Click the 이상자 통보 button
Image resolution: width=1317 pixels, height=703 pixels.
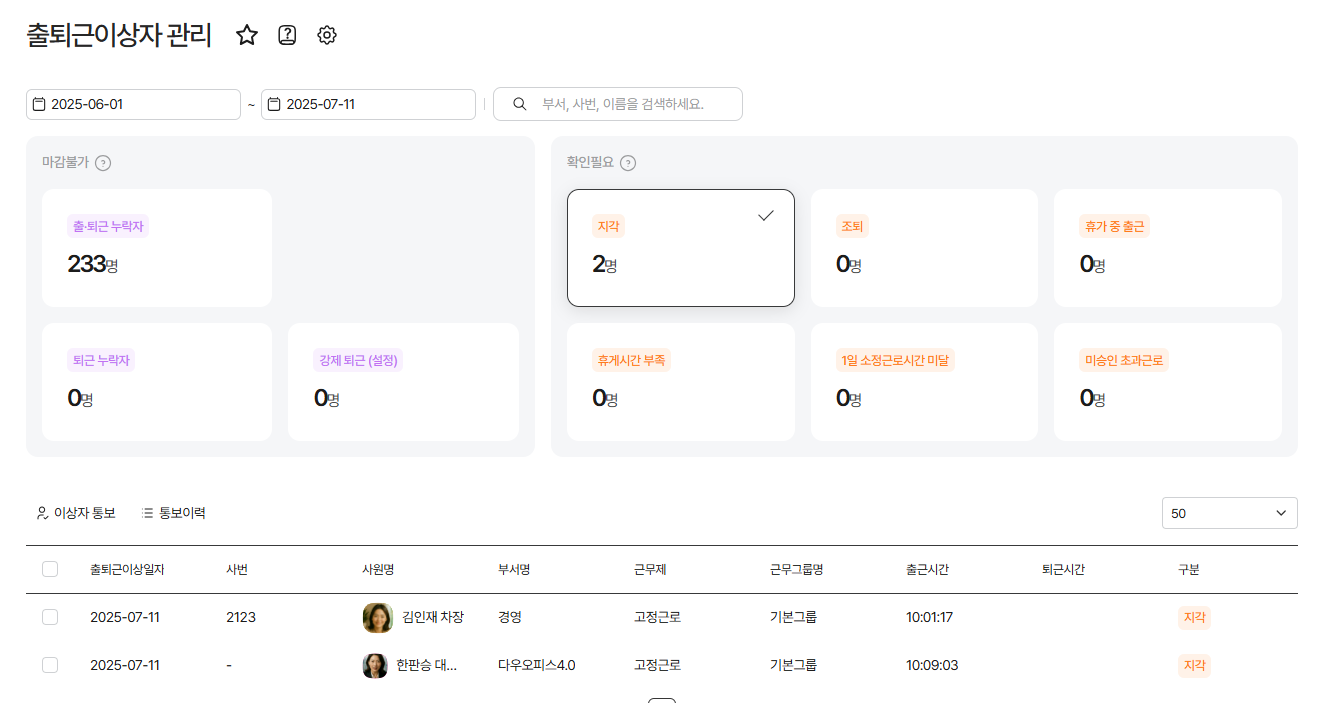pos(76,513)
